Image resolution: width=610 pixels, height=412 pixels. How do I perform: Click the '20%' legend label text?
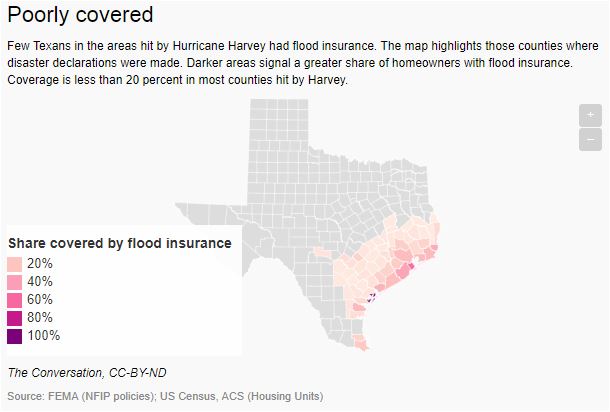point(40,263)
